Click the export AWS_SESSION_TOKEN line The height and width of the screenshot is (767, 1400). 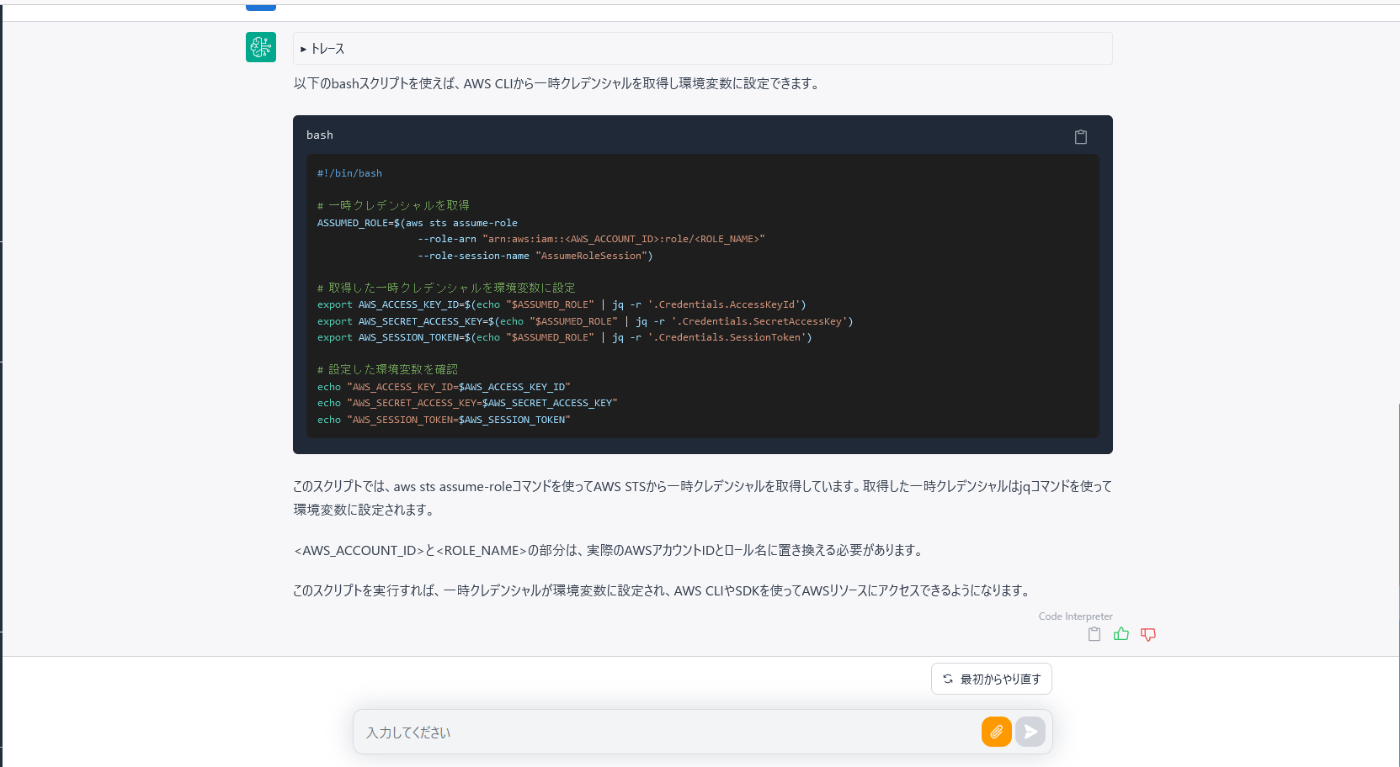[x=565, y=338]
